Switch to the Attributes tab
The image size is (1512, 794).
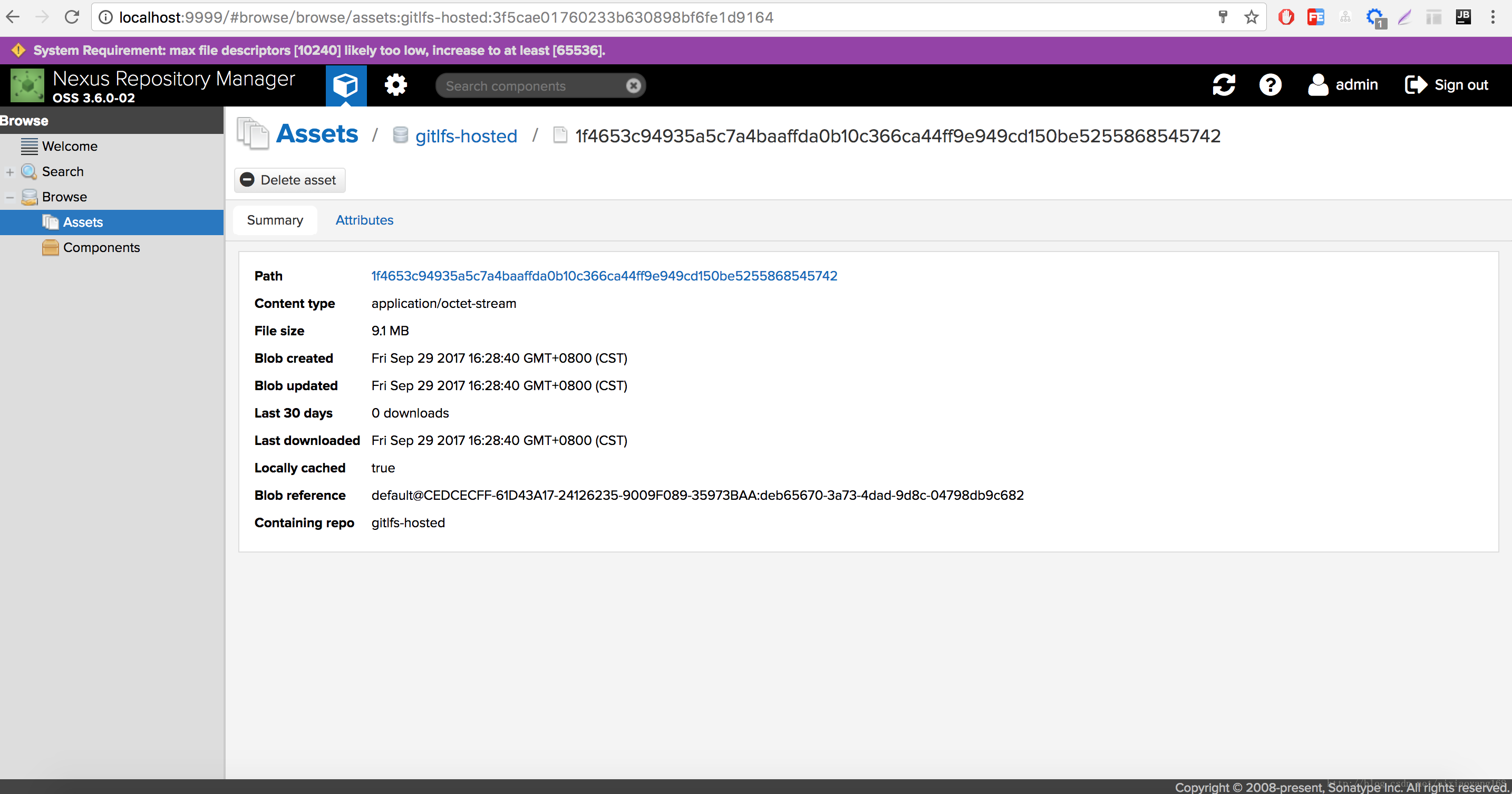[364, 220]
